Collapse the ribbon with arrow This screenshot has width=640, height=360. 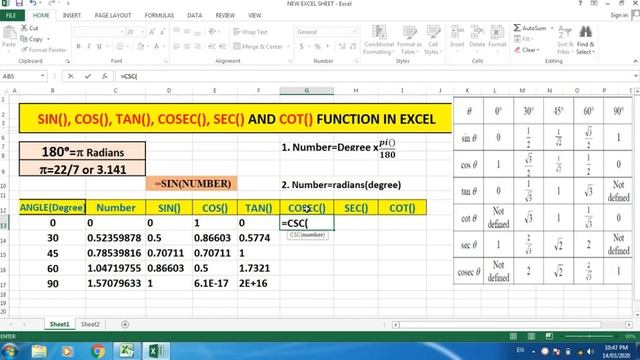tap(636, 61)
